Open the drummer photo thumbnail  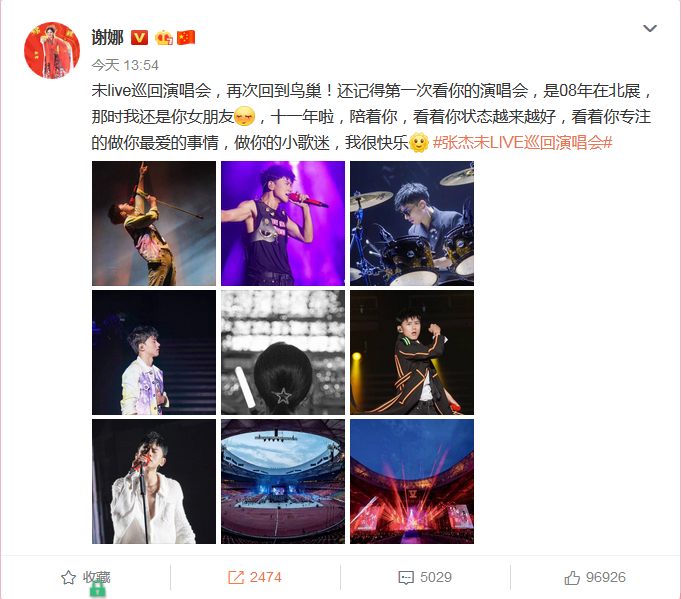point(412,223)
